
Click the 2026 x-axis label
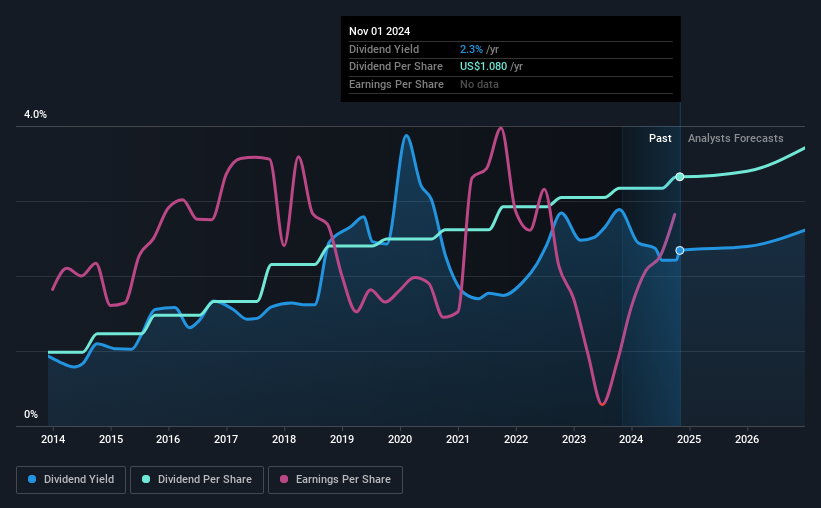click(x=747, y=439)
